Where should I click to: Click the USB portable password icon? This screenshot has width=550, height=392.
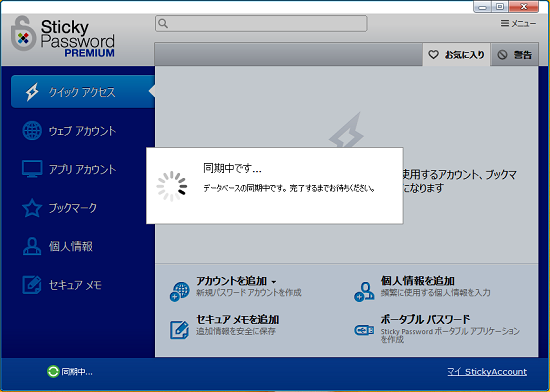[x=364, y=330]
